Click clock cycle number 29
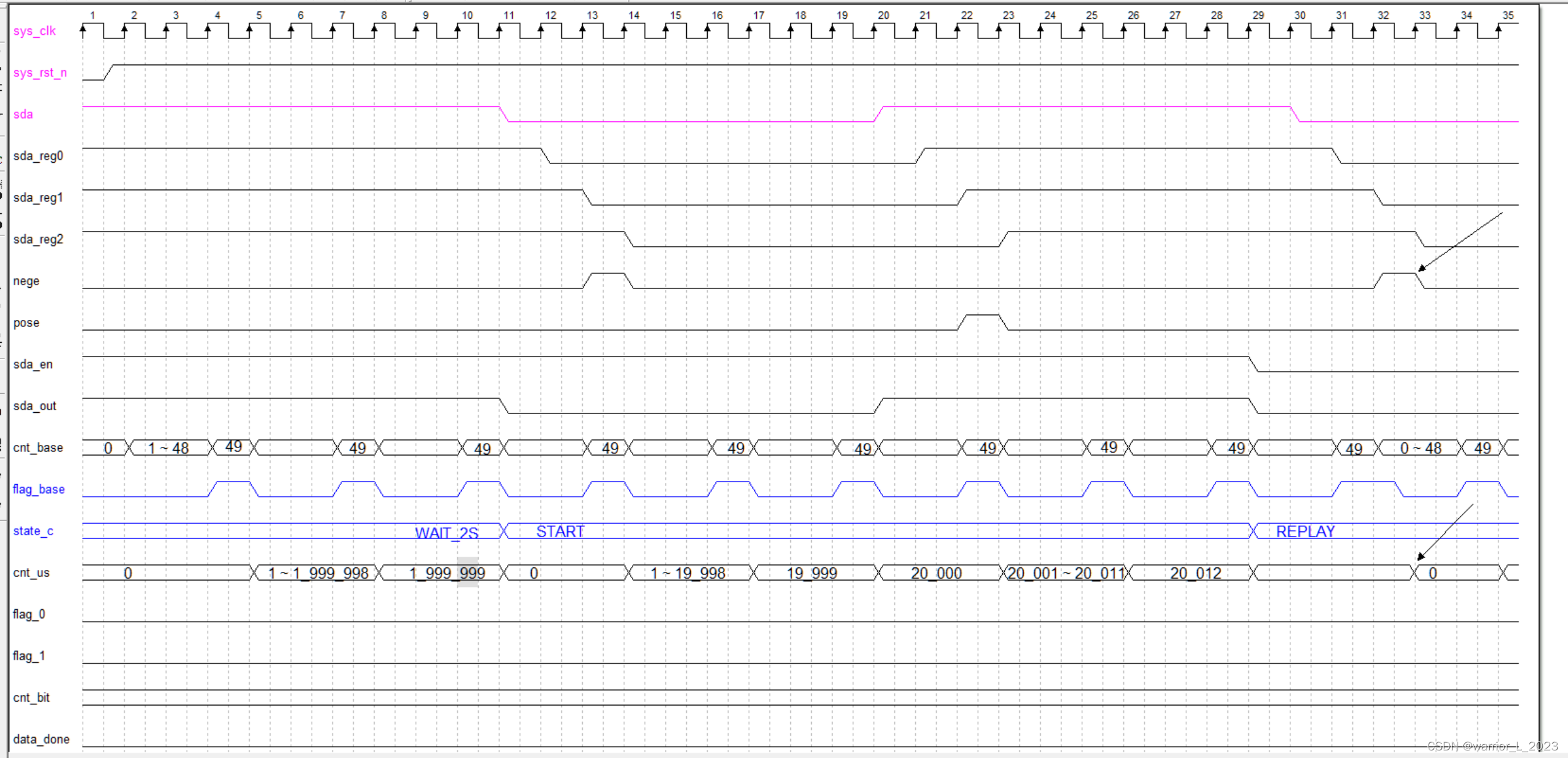 pyautogui.click(x=1258, y=15)
